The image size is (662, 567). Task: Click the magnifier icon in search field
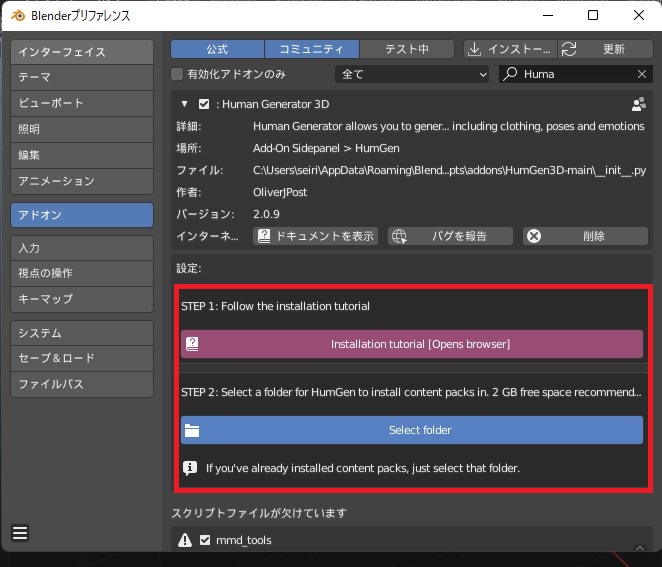(x=510, y=74)
